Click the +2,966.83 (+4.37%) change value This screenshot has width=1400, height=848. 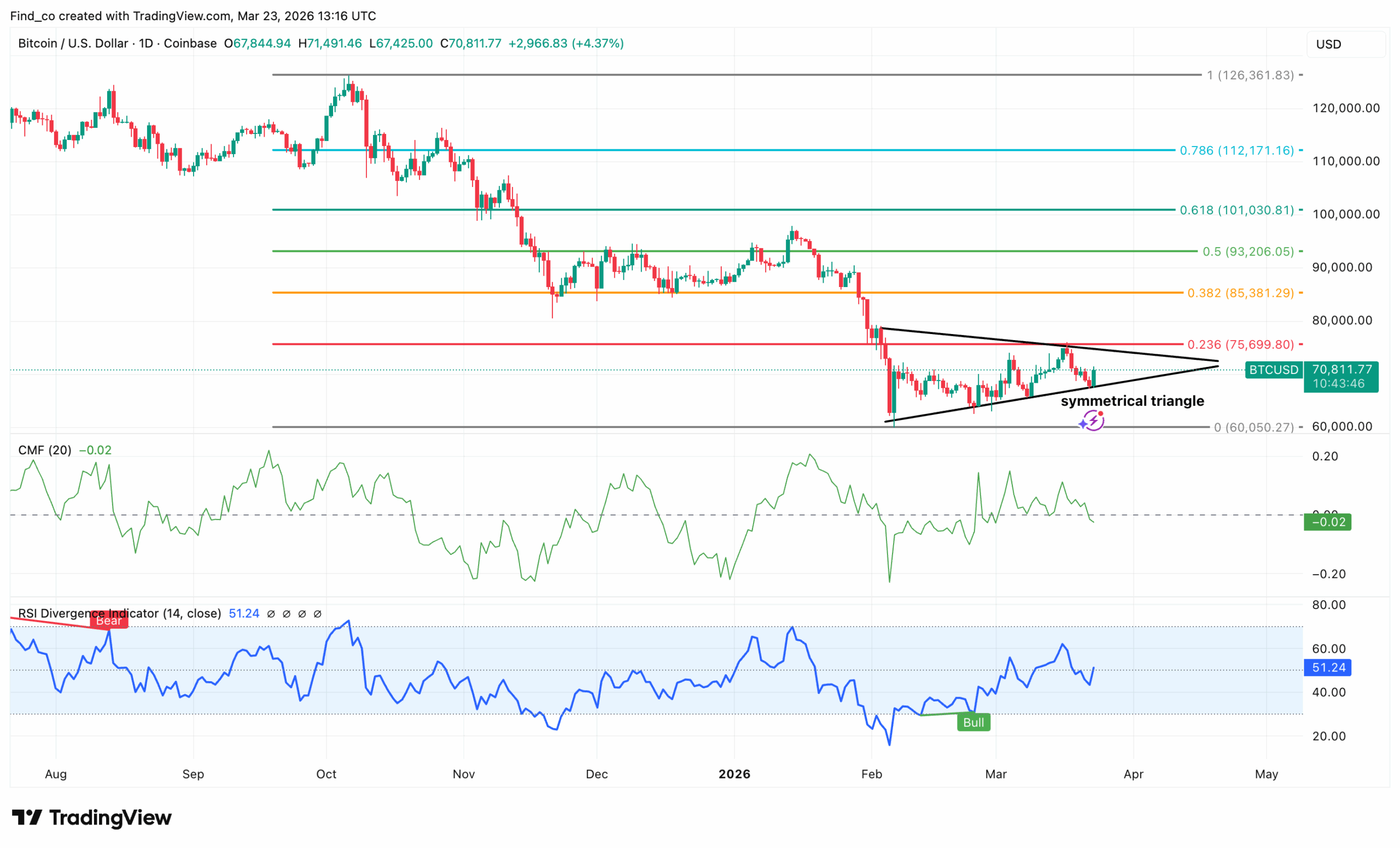[x=566, y=43]
